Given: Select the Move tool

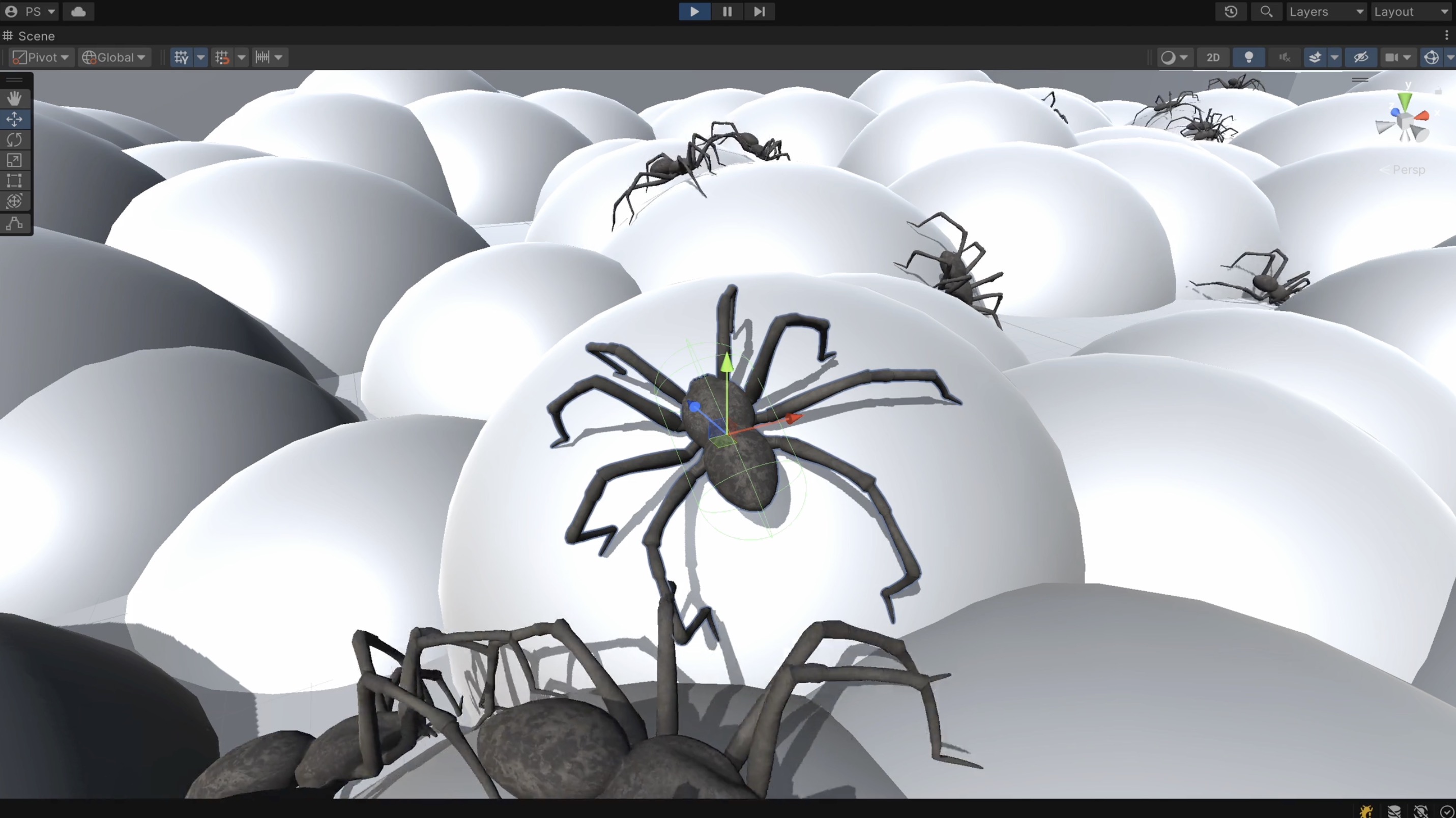Looking at the screenshot, I should (x=15, y=119).
